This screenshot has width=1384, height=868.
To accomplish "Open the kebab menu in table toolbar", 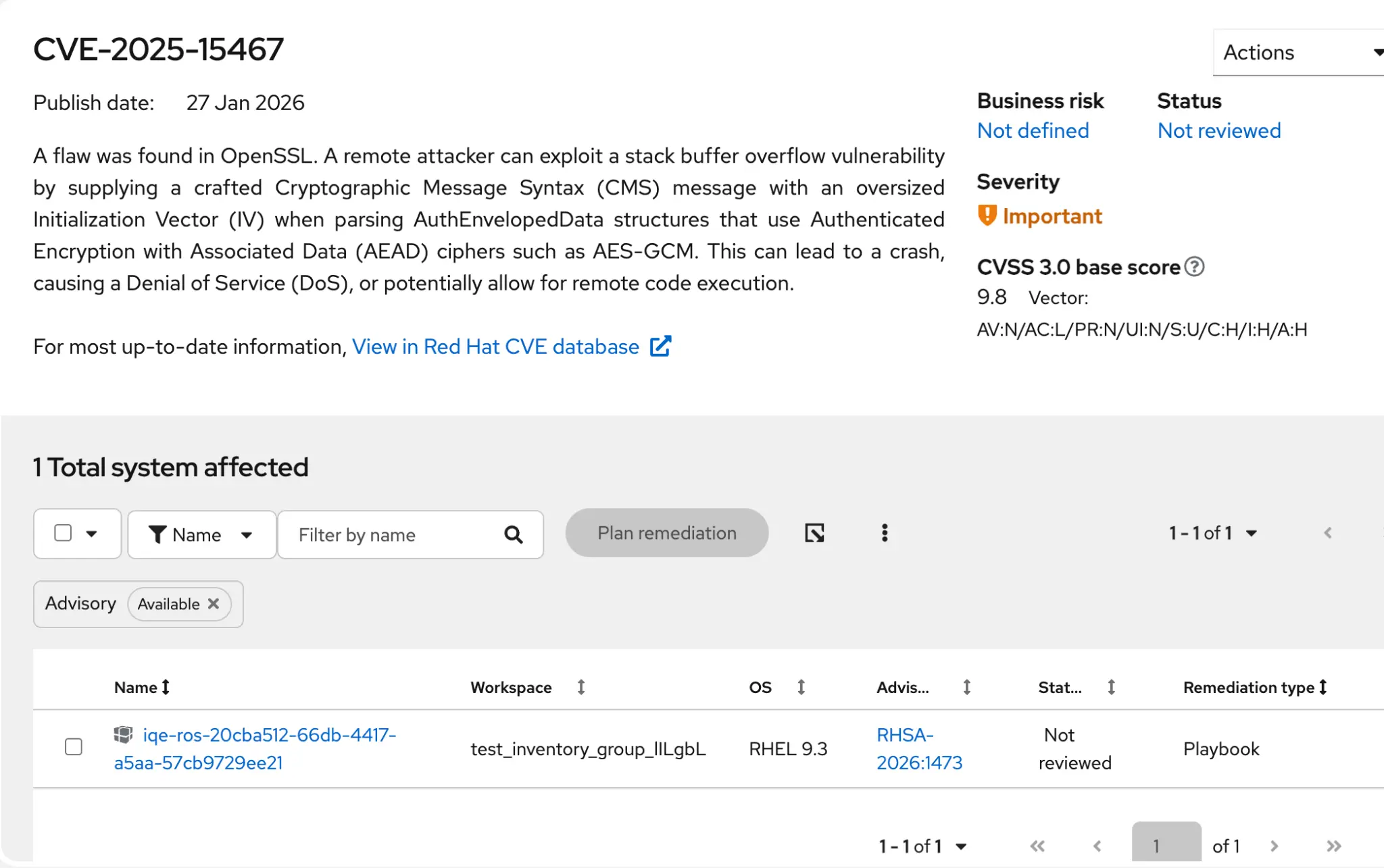I will [884, 533].
